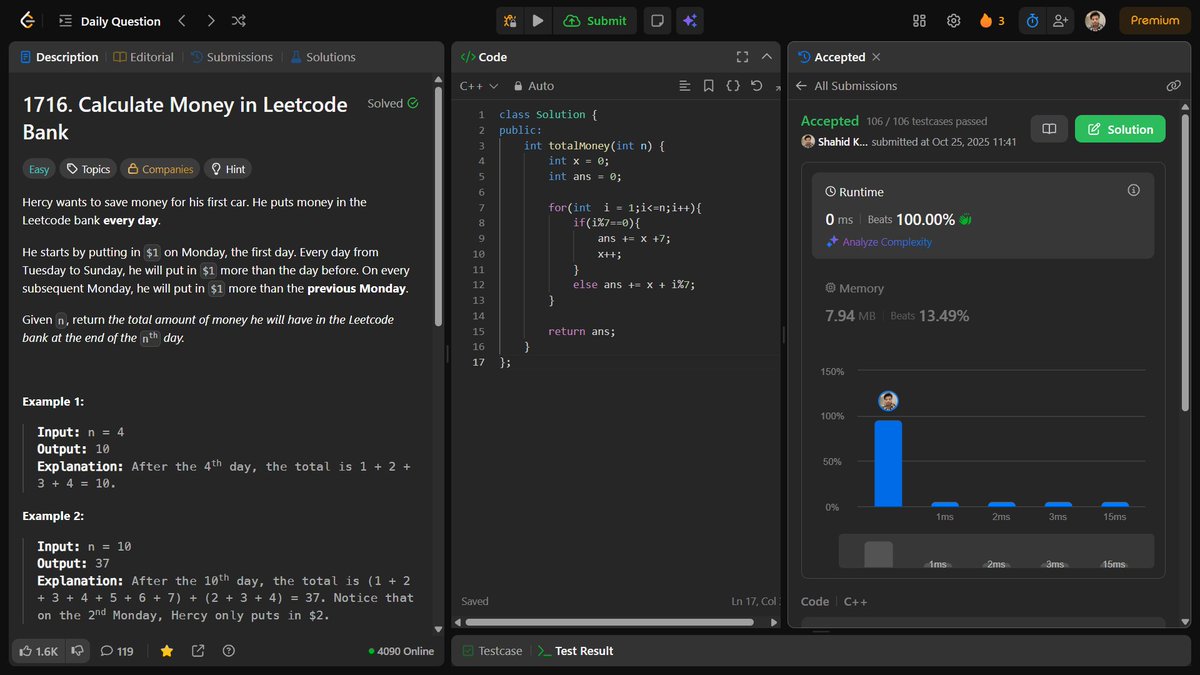Go to previous question arrow

[181, 20]
